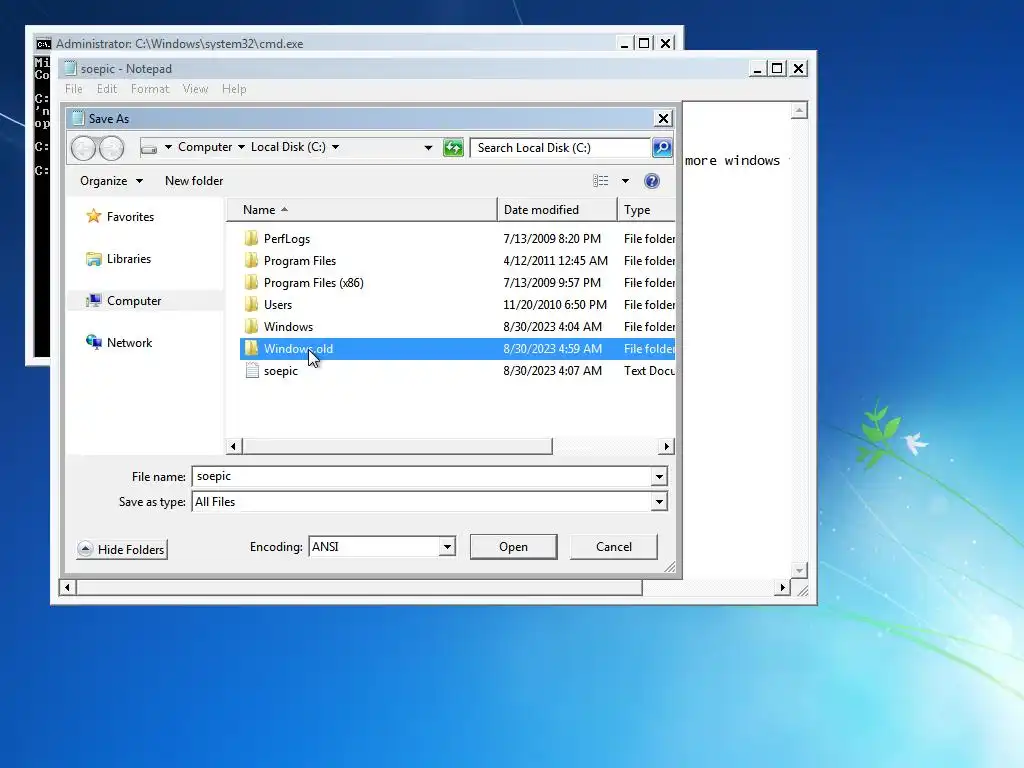Select the PerfLogs folder icon
Image resolution: width=1024 pixels, height=768 pixels.
coord(251,238)
